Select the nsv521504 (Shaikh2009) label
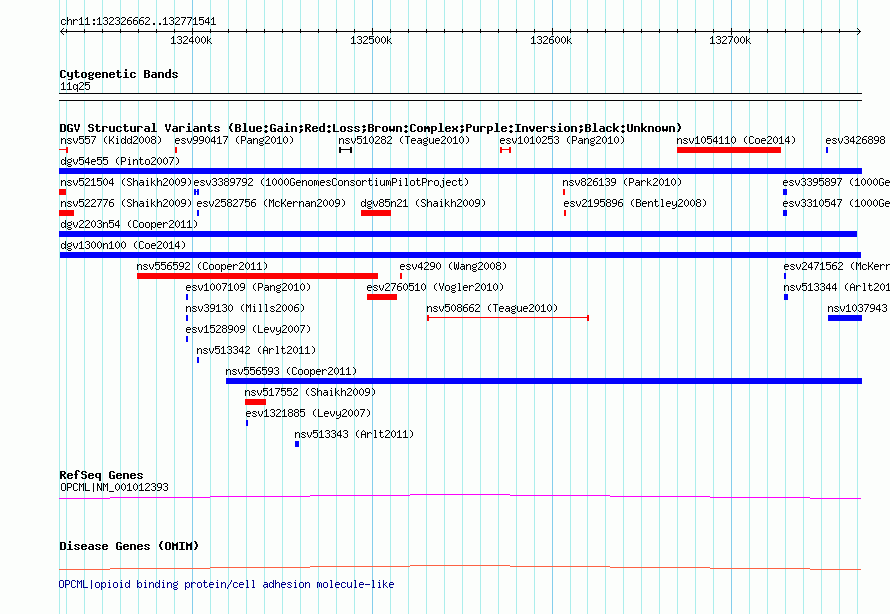The image size is (890, 614). (126, 182)
